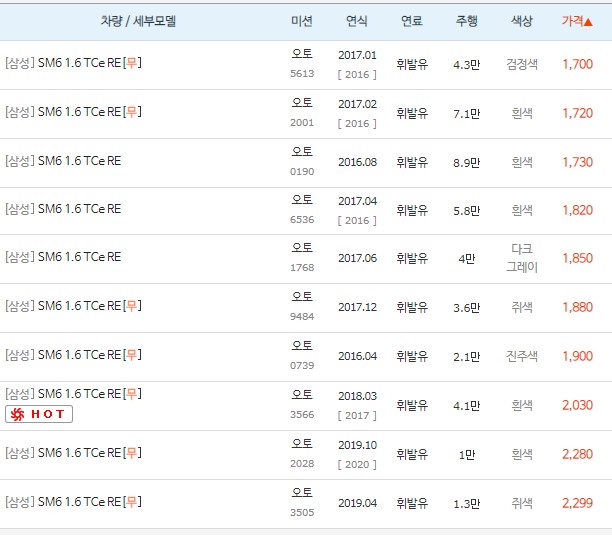The height and width of the screenshot is (535, 612).
Task: Select the 1,720 price value
Action: (577, 114)
